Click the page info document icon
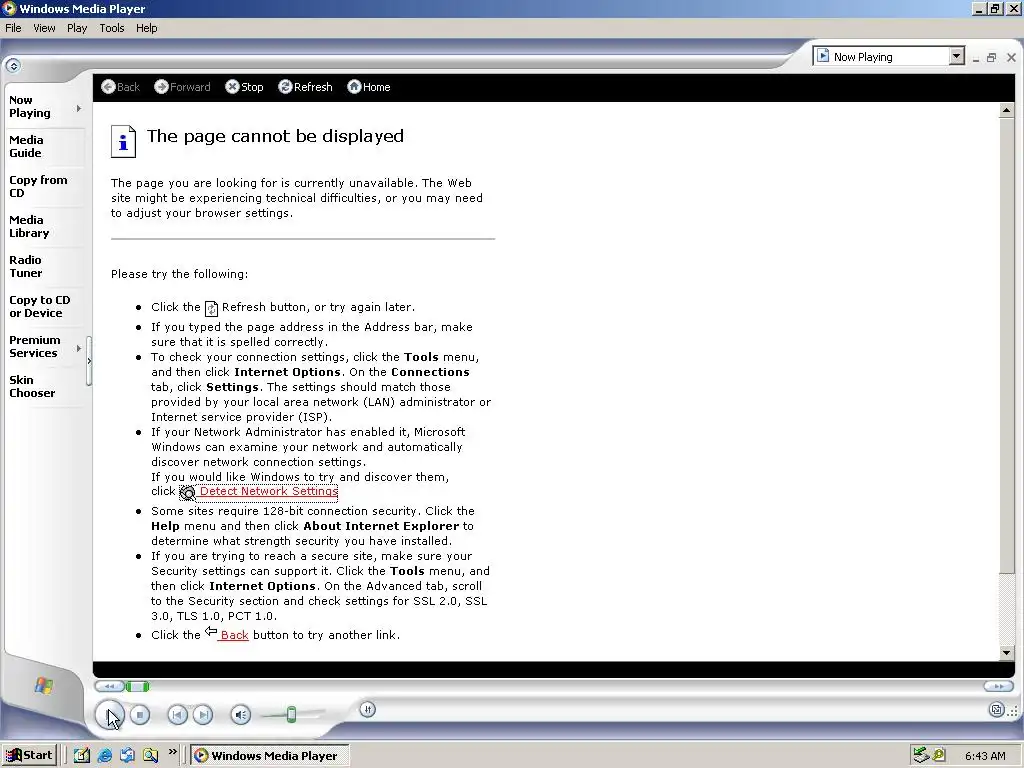The height and width of the screenshot is (768, 1024). click(x=123, y=141)
